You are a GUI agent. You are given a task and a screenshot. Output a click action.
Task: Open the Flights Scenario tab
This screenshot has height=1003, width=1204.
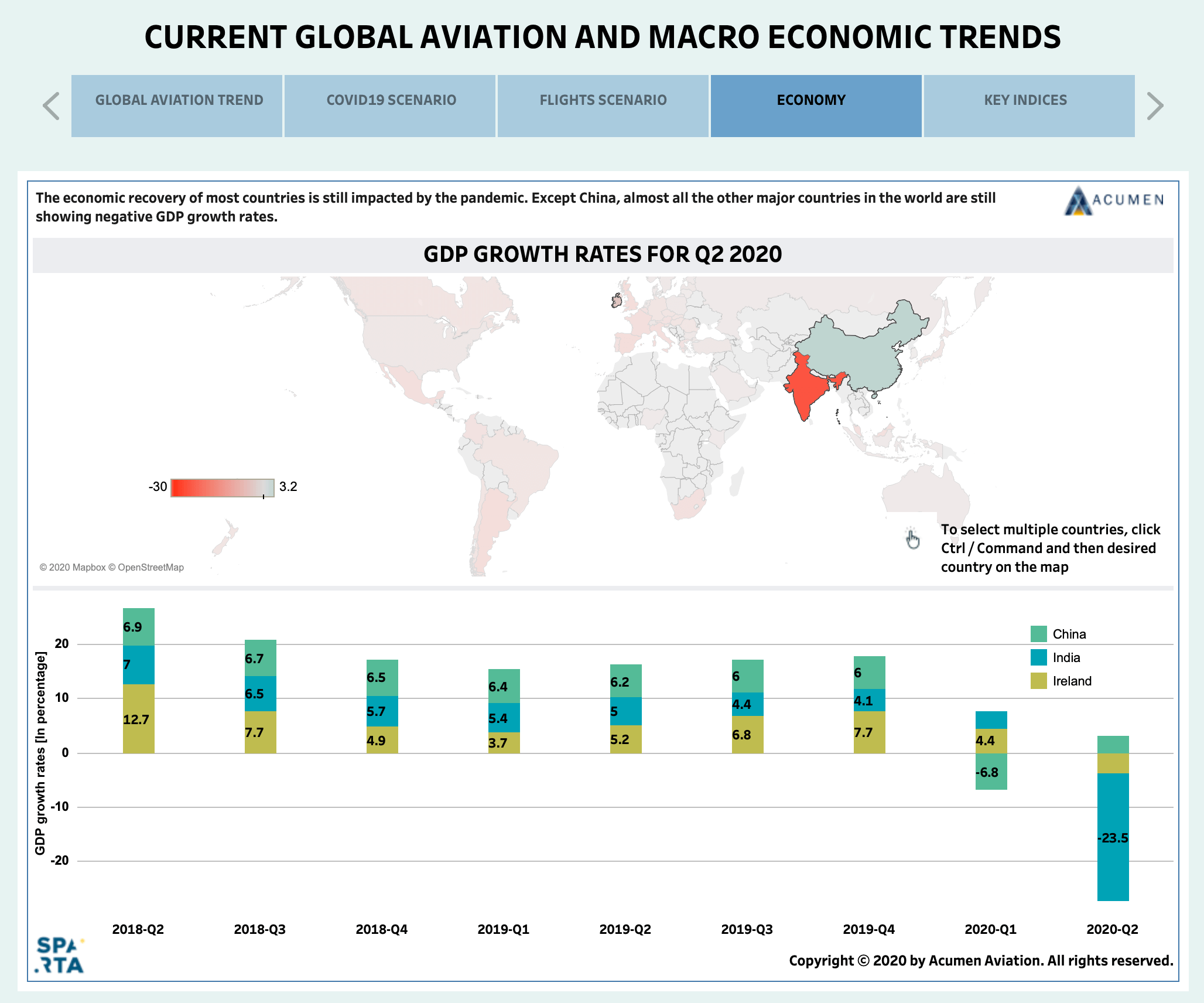click(x=603, y=106)
